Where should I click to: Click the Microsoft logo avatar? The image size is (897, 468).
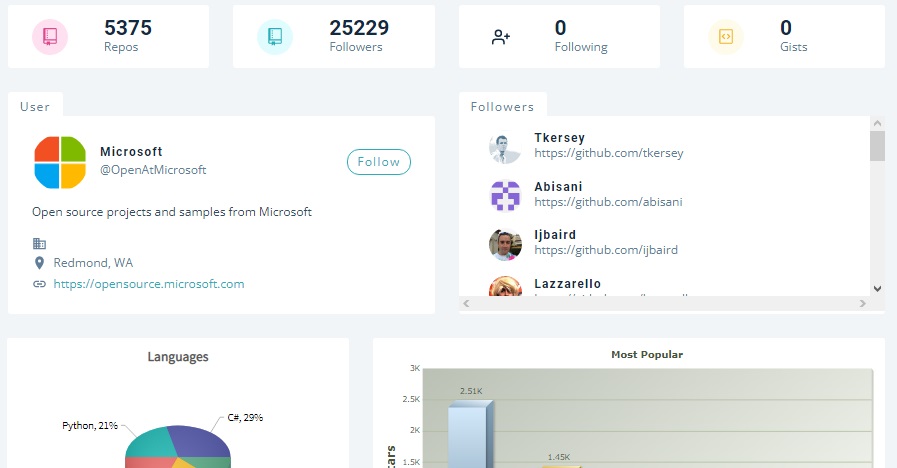point(59,162)
